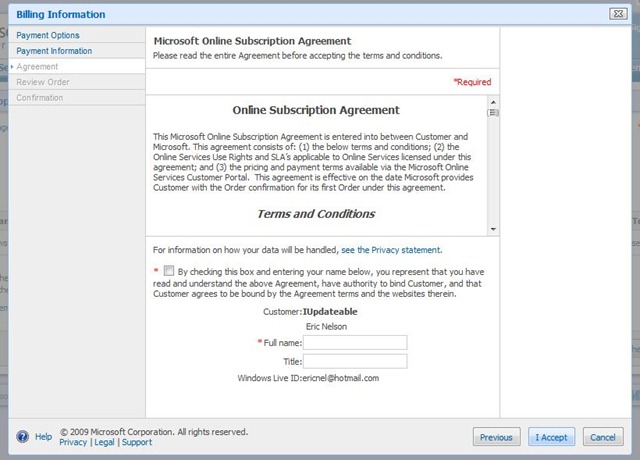Select the Confirmation step
Screen dimensions: 640x460
pyautogui.click(x=40, y=98)
